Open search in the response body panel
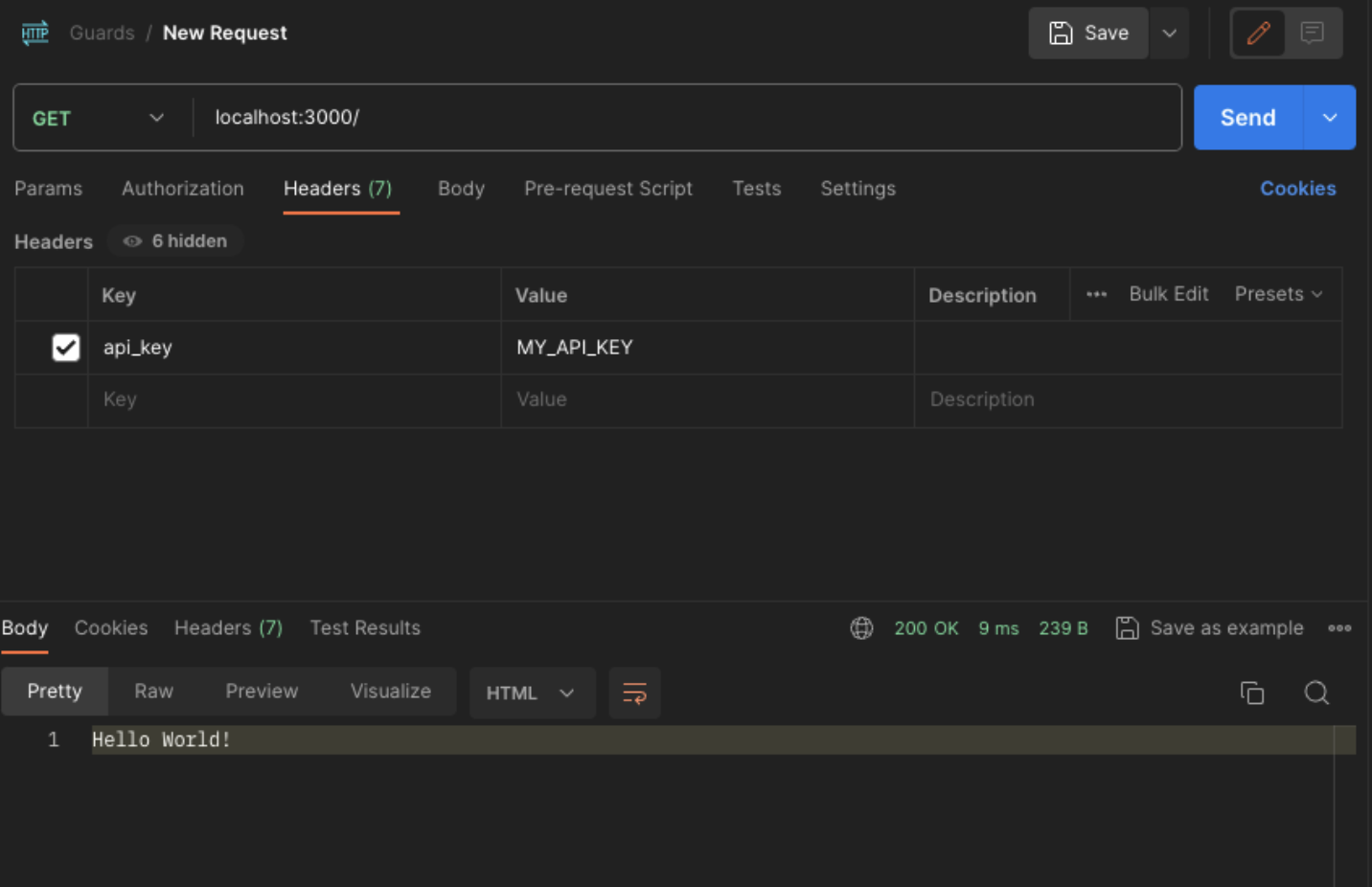Screen dimensions: 1372x887 1316,693
